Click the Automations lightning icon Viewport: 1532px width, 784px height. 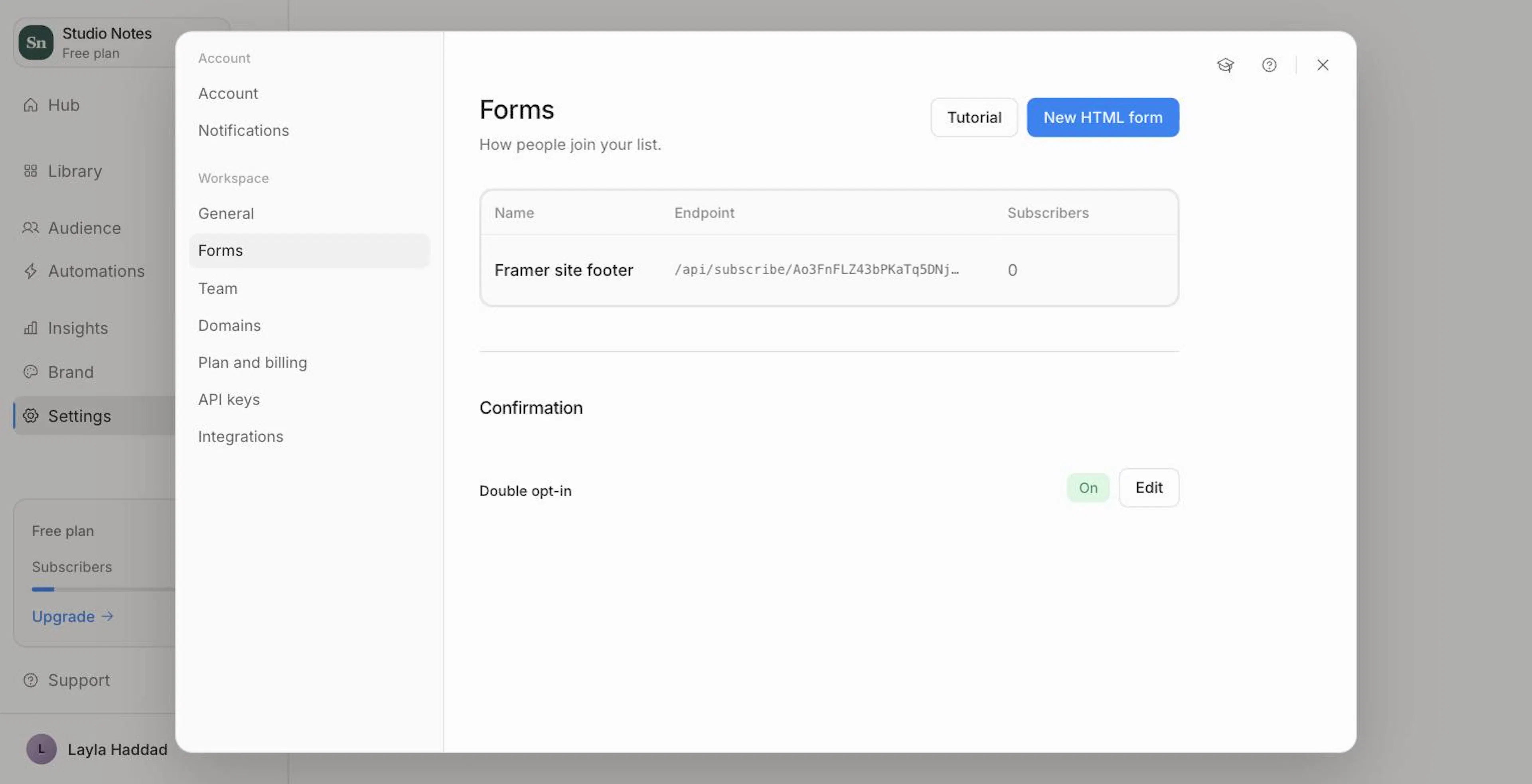click(30, 271)
